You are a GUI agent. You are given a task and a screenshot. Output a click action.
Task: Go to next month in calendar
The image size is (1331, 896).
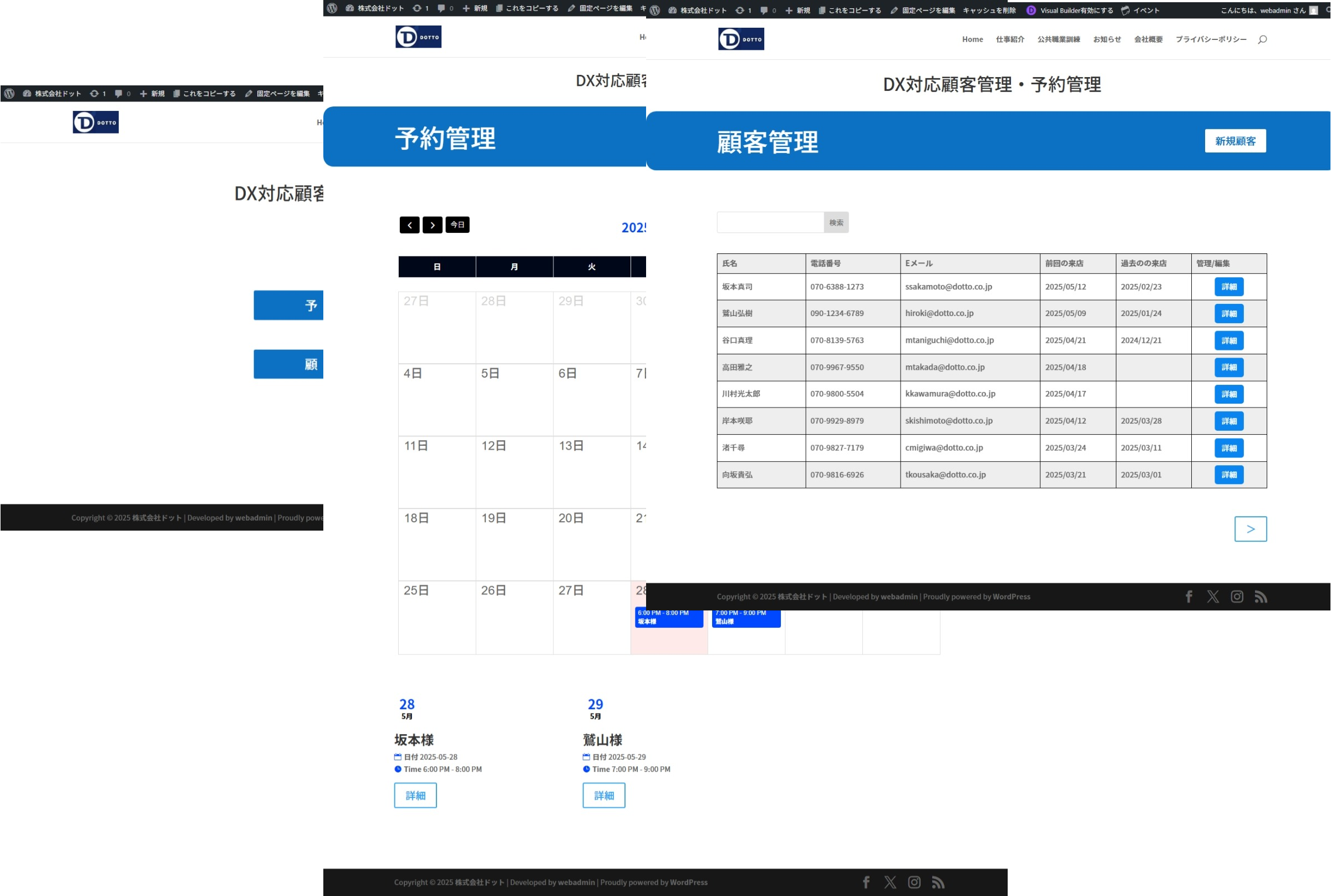432,225
